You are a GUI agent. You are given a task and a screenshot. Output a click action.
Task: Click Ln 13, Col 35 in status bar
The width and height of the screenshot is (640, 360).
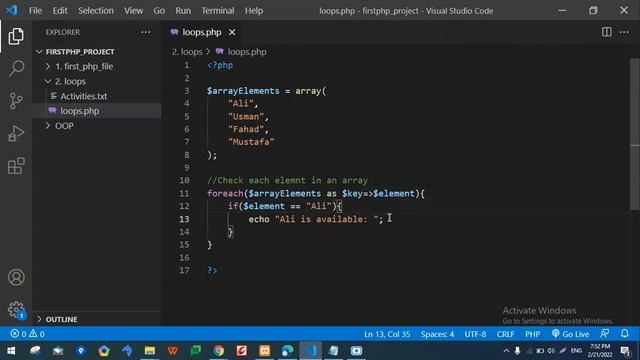387,334
